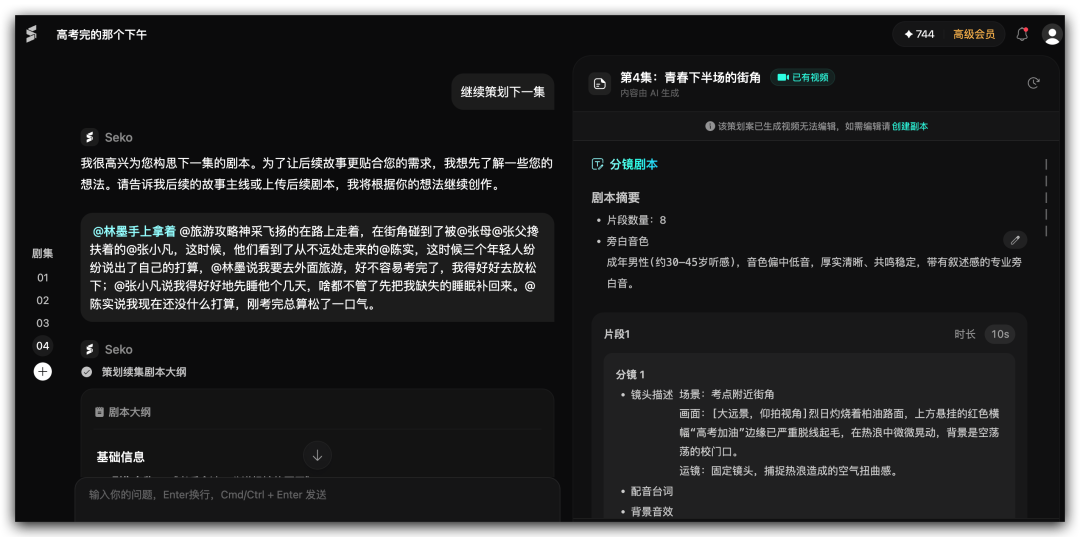Click the 策划续集剧本大纲 checkmark status icon

pos(87,372)
